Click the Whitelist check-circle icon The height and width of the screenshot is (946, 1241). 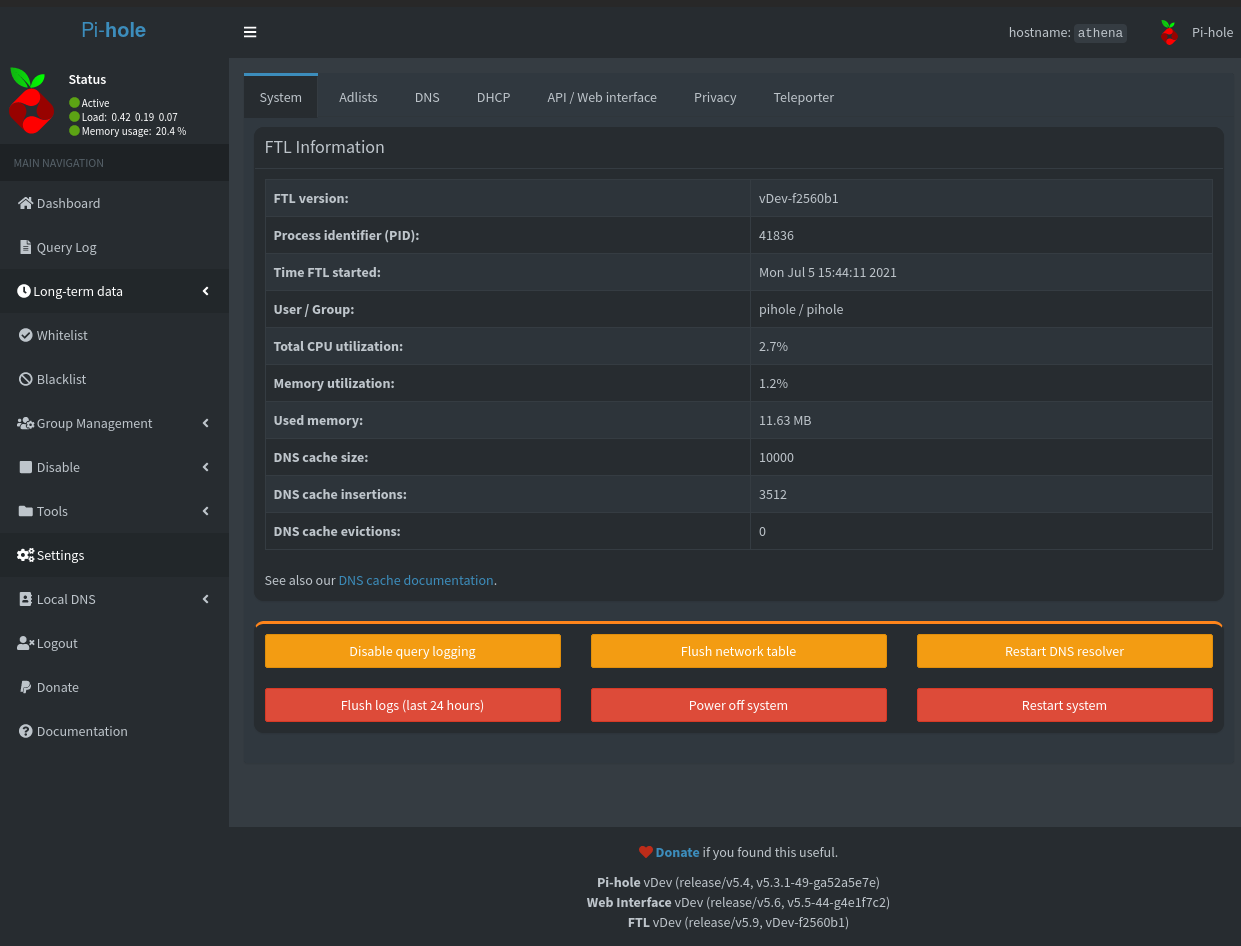tap(27, 335)
